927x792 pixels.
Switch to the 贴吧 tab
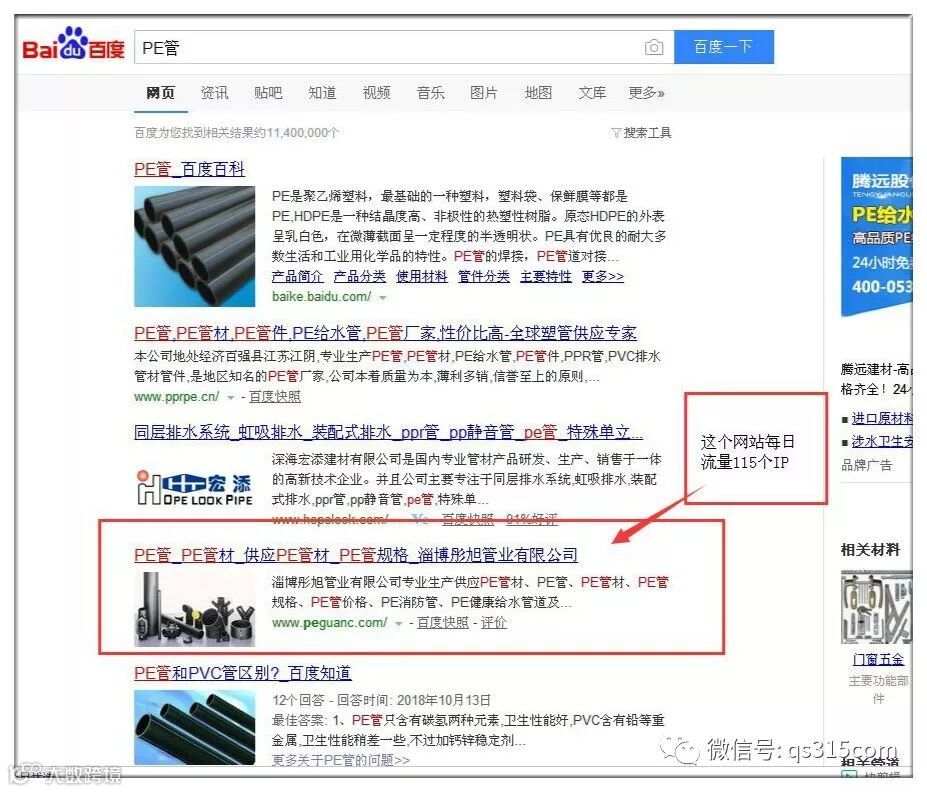(x=268, y=93)
